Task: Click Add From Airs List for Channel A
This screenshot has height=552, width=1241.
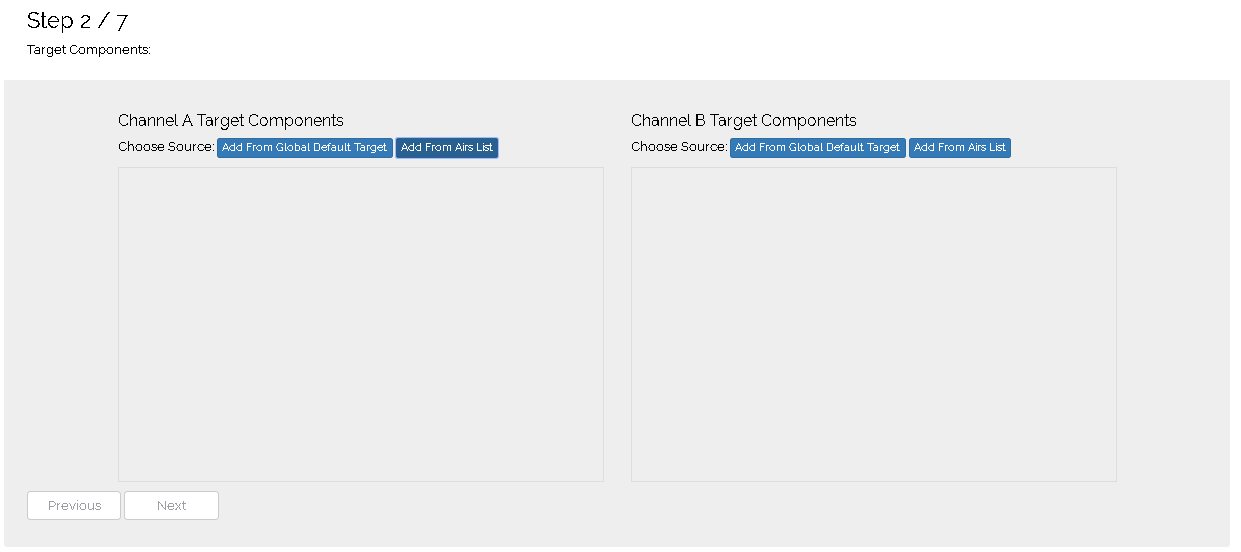Action: 446,148
